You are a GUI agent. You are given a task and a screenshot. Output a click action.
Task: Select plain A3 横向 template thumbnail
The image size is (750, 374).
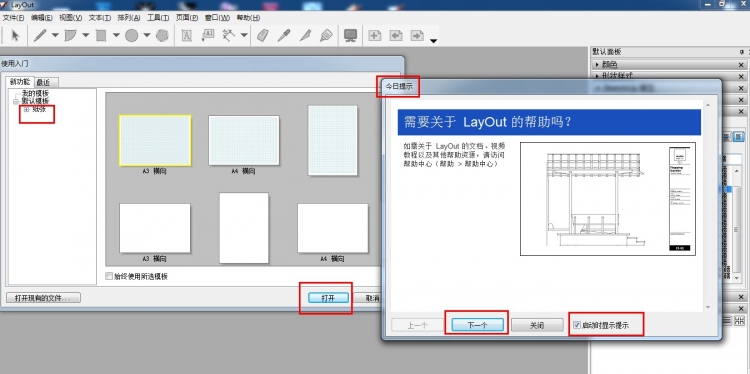(x=155, y=228)
